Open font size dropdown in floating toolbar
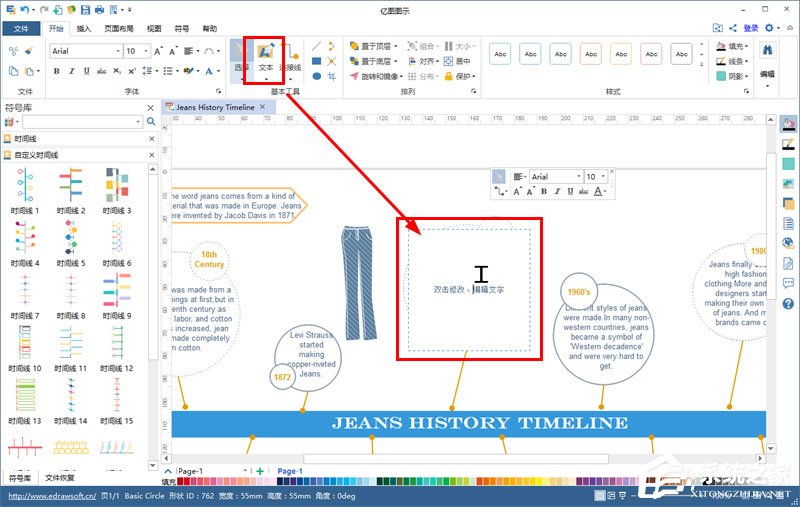Screen dimensions: 800x507 point(603,176)
